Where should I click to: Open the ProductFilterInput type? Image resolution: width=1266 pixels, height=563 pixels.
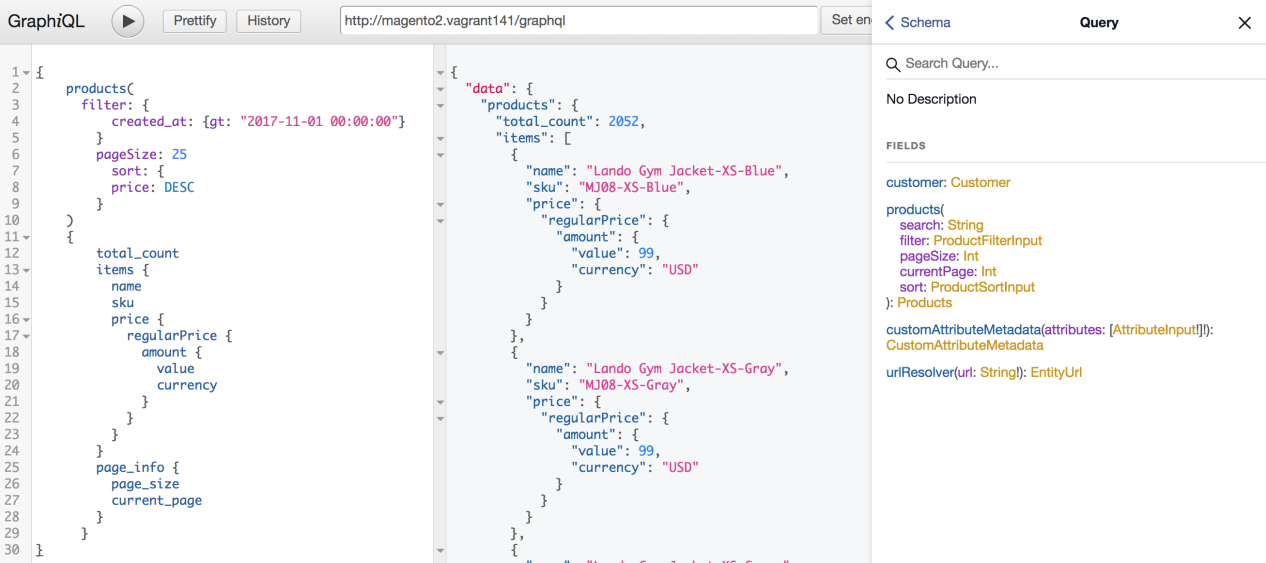(x=987, y=241)
